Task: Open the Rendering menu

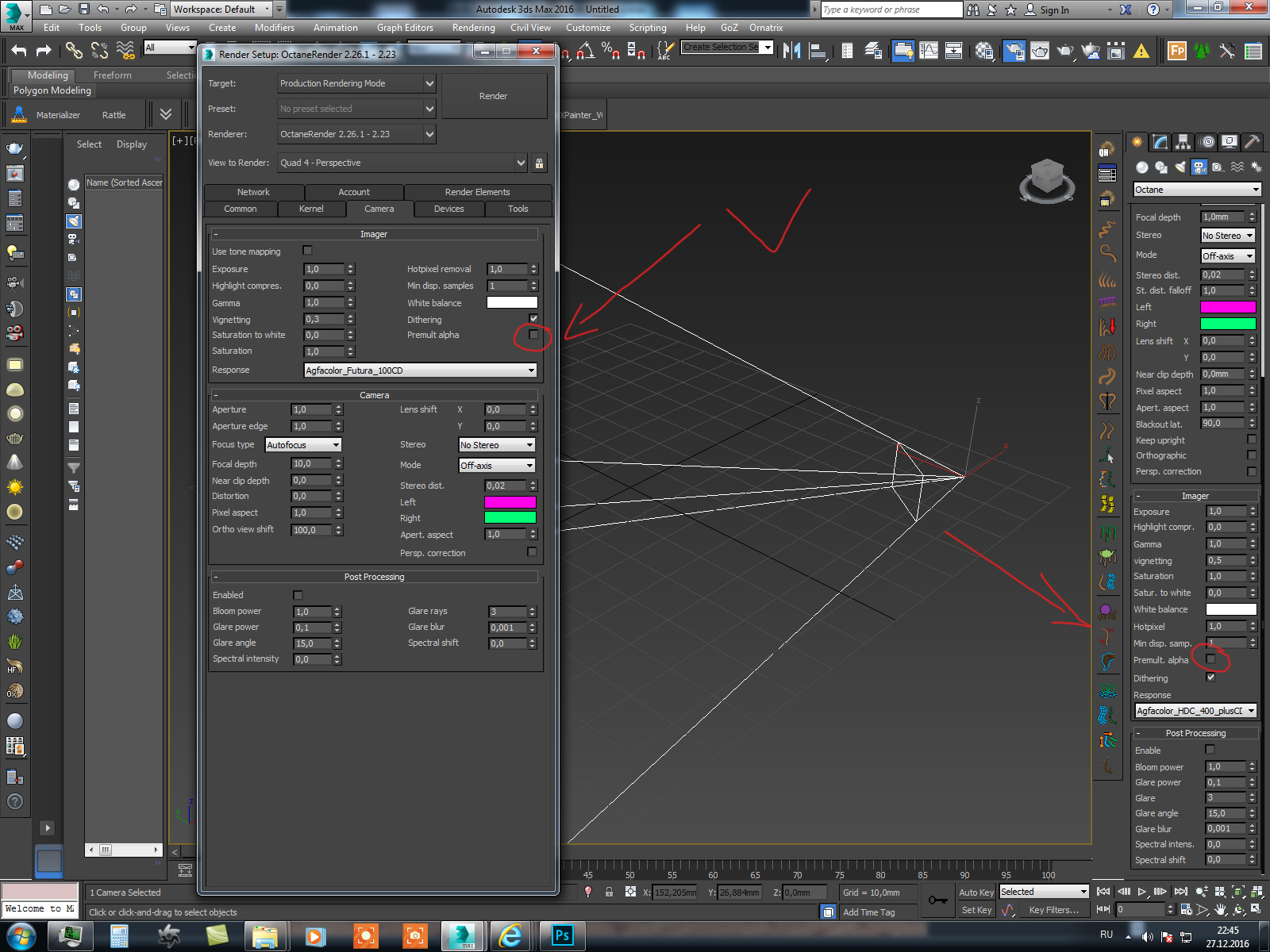Action: (473, 28)
